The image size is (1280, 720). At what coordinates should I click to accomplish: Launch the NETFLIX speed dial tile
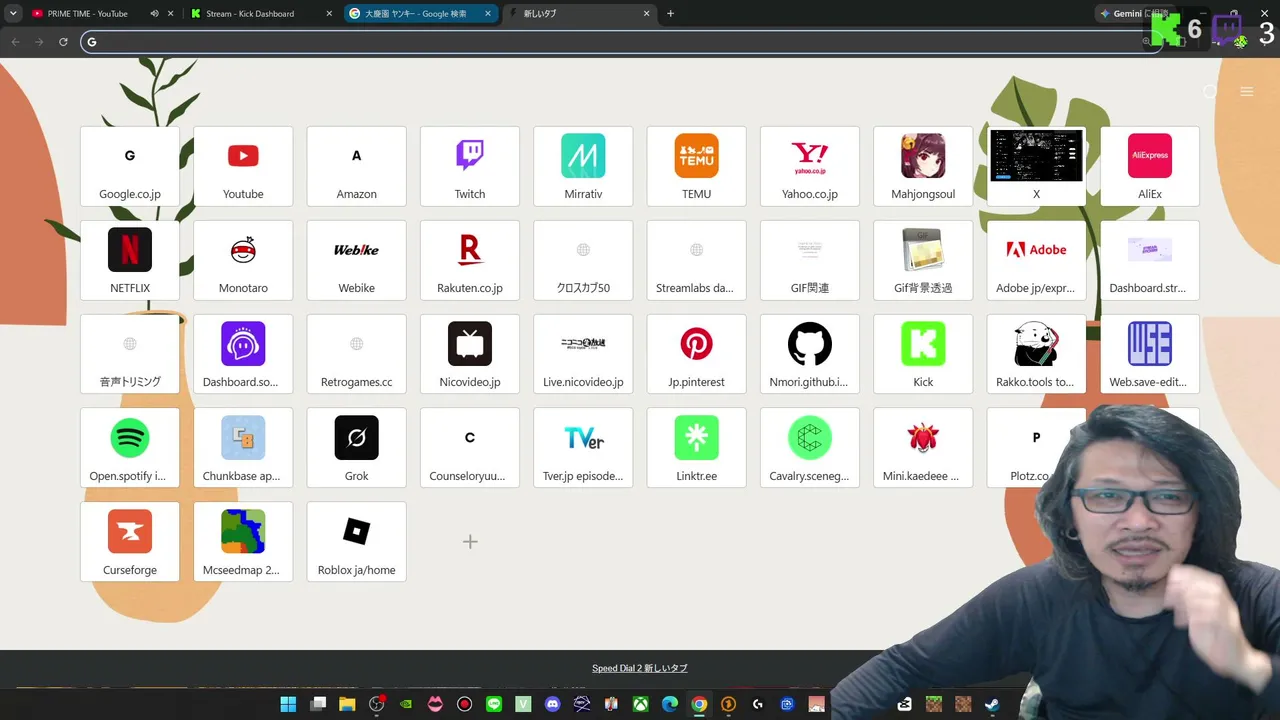pyautogui.click(x=130, y=260)
